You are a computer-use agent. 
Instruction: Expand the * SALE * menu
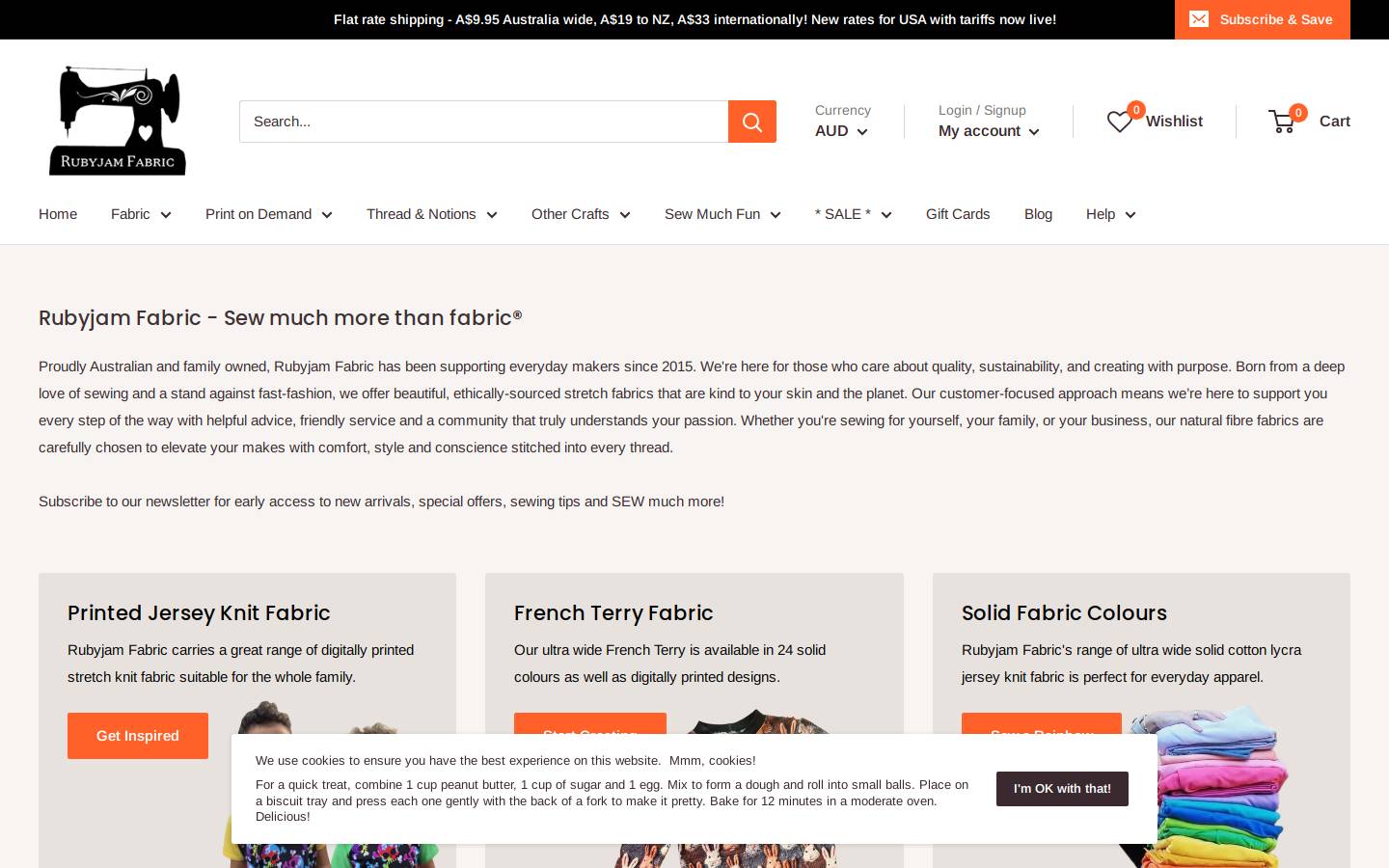point(853,214)
